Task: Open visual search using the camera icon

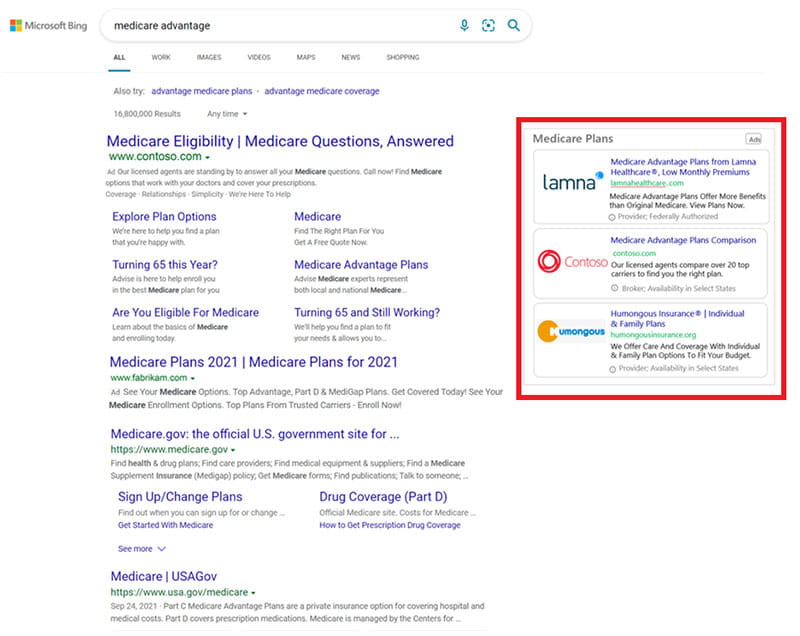Action: (x=488, y=25)
